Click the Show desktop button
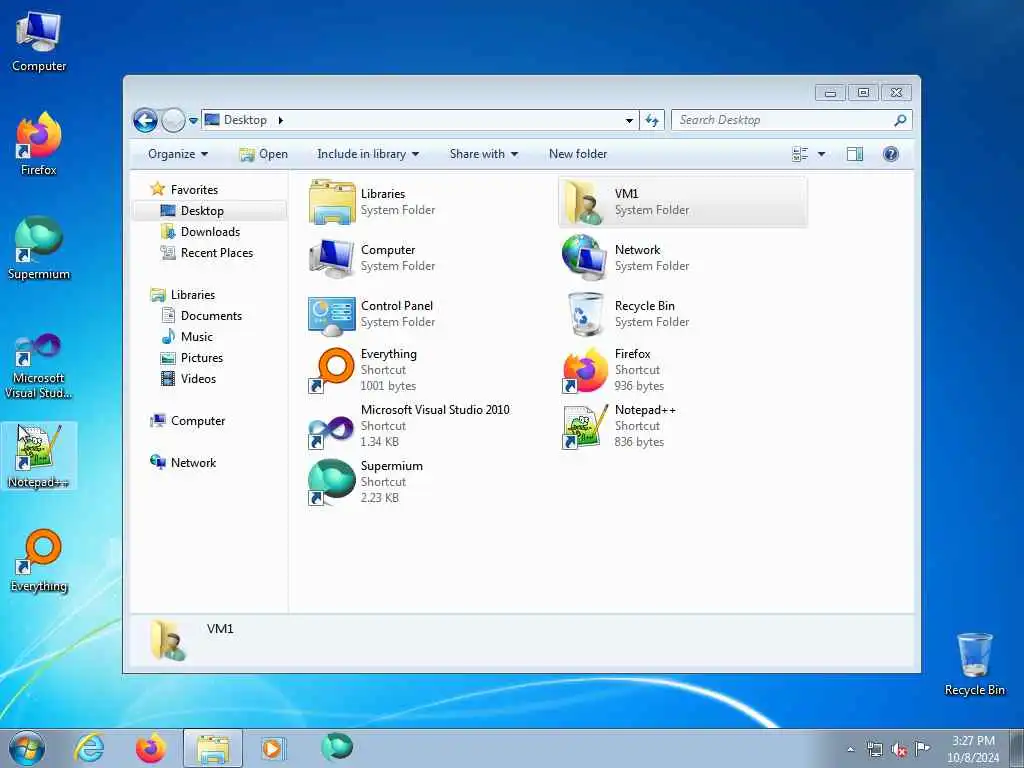This screenshot has width=1024, height=768. click(x=1017, y=749)
